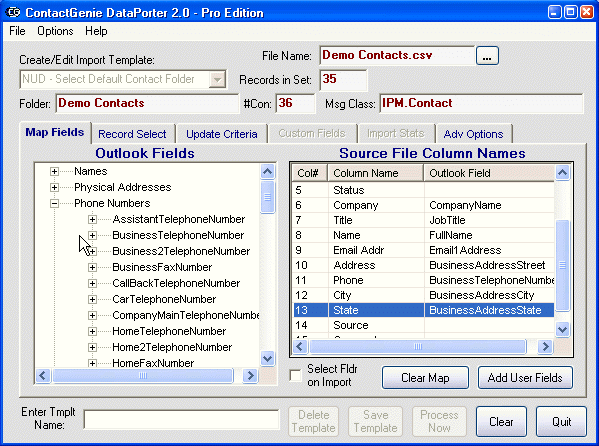Click the Add User Fields button

click(525, 378)
